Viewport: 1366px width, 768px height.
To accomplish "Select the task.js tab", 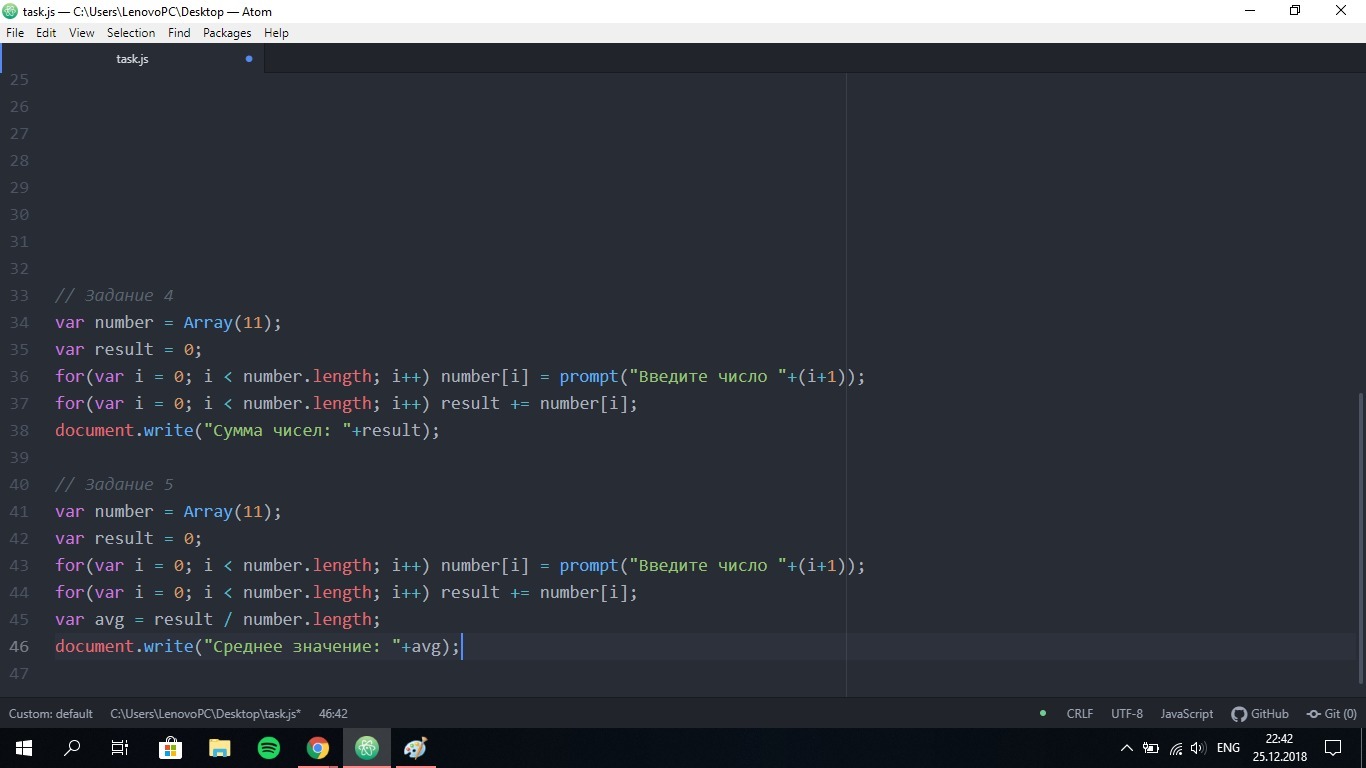I will [132, 59].
